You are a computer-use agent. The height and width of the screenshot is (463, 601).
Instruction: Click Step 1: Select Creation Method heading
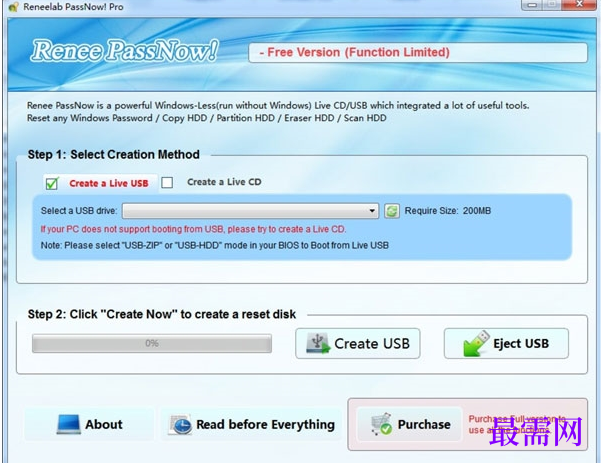[113, 154]
